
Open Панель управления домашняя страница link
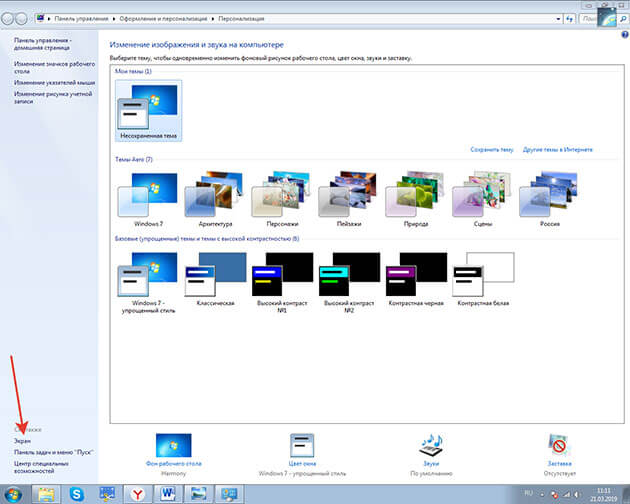(43, 44)
